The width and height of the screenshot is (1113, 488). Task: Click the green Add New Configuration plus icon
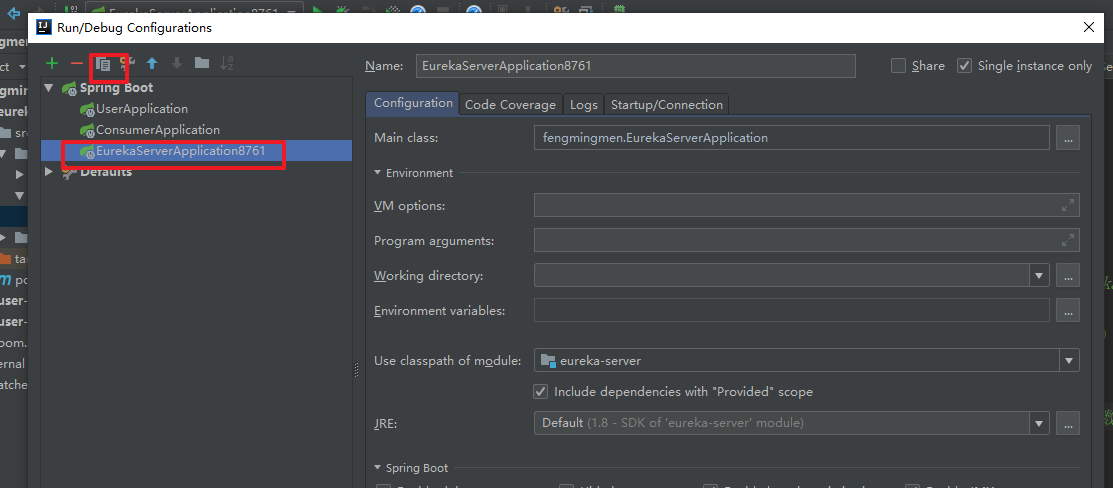pyautogui.click(x=52, y=63)
